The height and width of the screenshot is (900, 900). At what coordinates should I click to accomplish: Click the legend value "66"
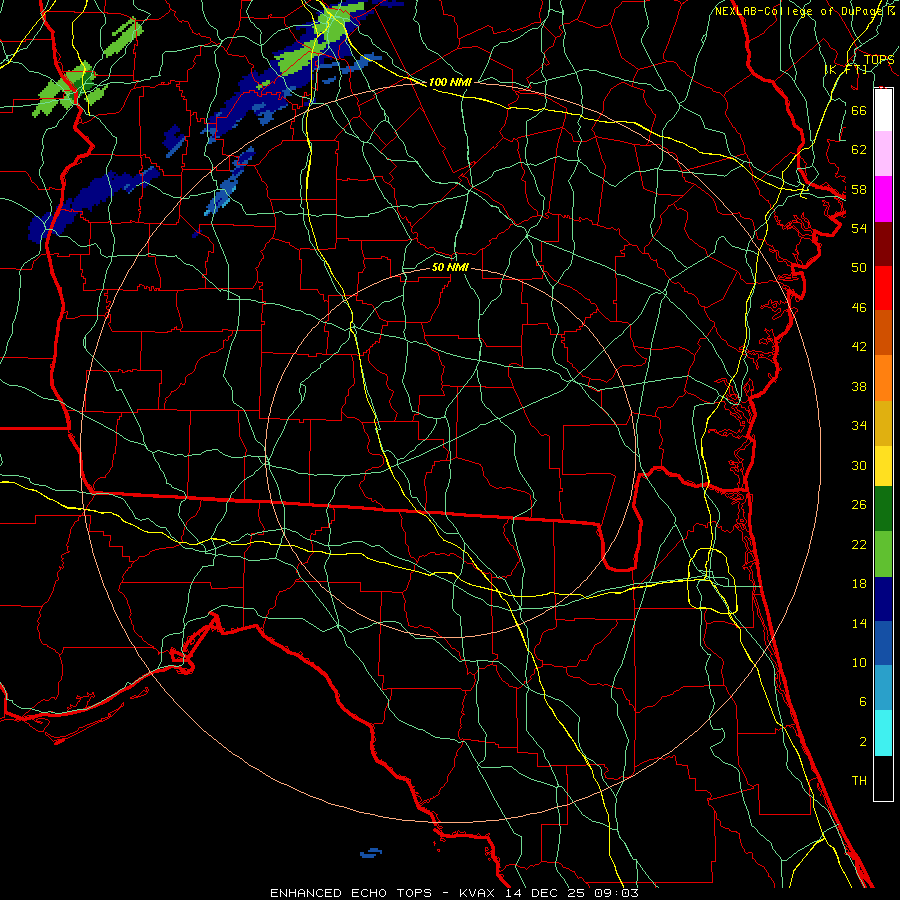point(859,110)
